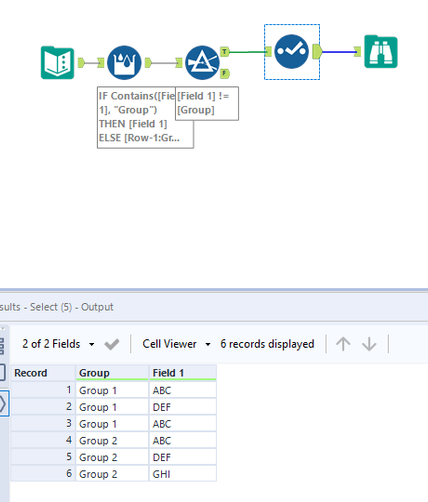Select the Group column header
428x502 pixels.
tap(112, 373)
